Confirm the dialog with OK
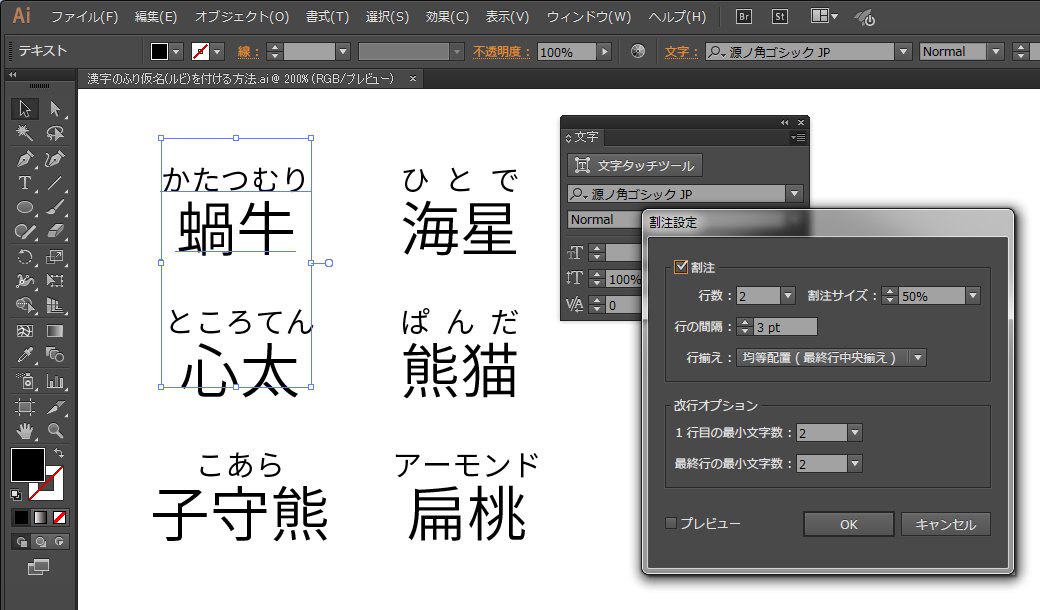Screen dimensions: 1040x610 coord(848,524)
